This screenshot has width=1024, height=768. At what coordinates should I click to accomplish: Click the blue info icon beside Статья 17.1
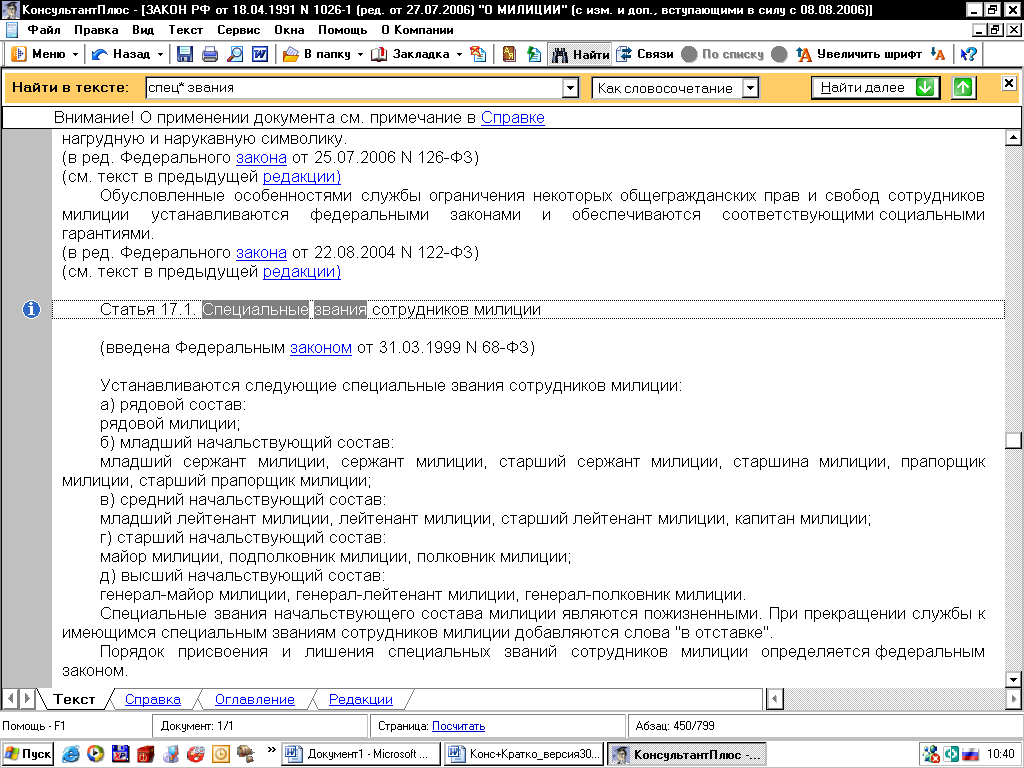(x=31, y=310)
